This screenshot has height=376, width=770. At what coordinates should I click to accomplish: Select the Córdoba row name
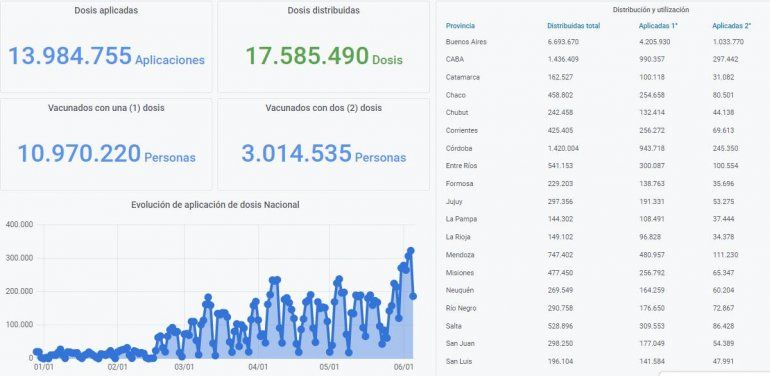point(459,148)
